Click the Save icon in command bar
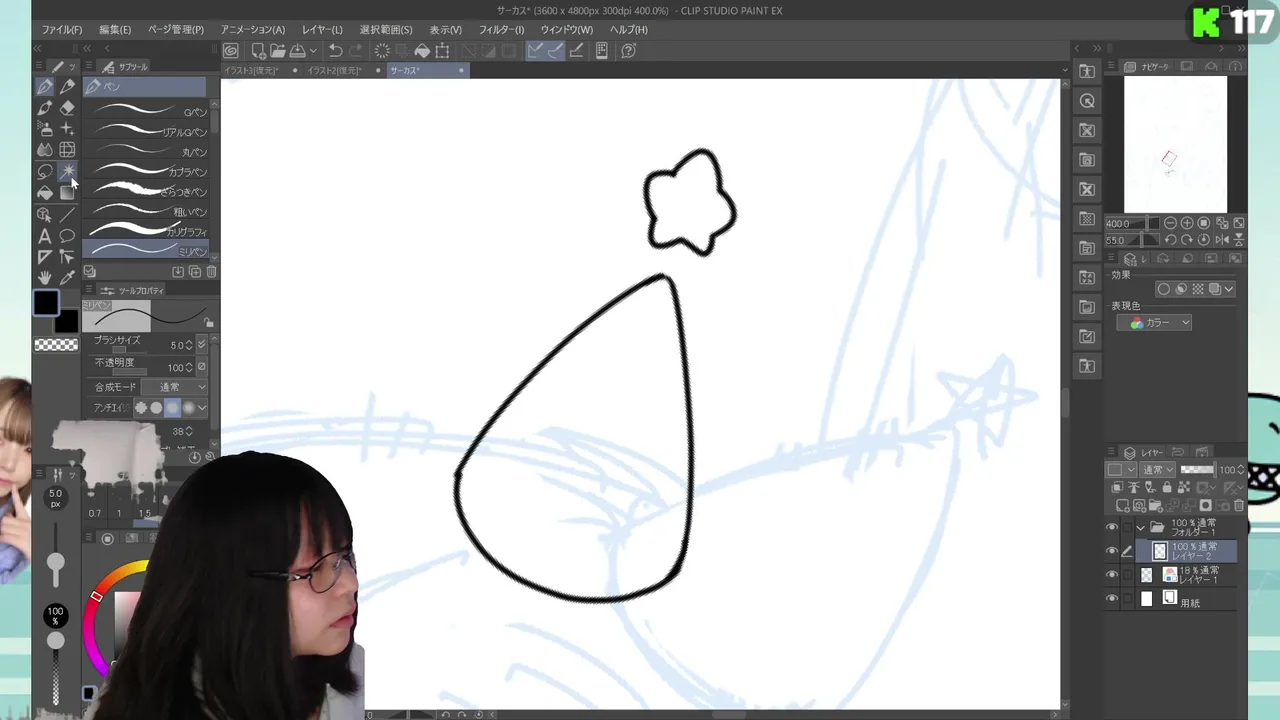Image resolution: width=1280 pixels, height=720 pixels. 297,51
